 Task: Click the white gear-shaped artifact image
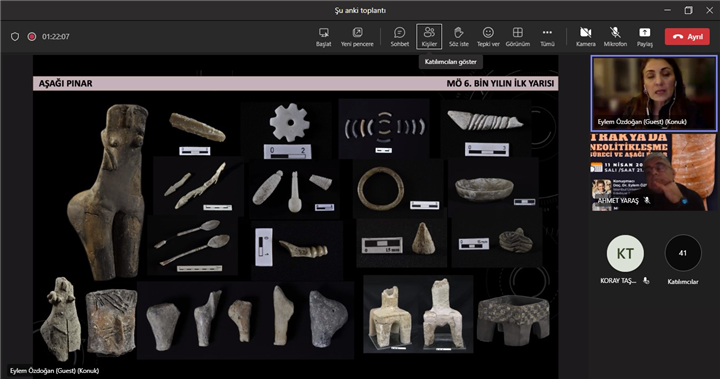click(290, 122)
